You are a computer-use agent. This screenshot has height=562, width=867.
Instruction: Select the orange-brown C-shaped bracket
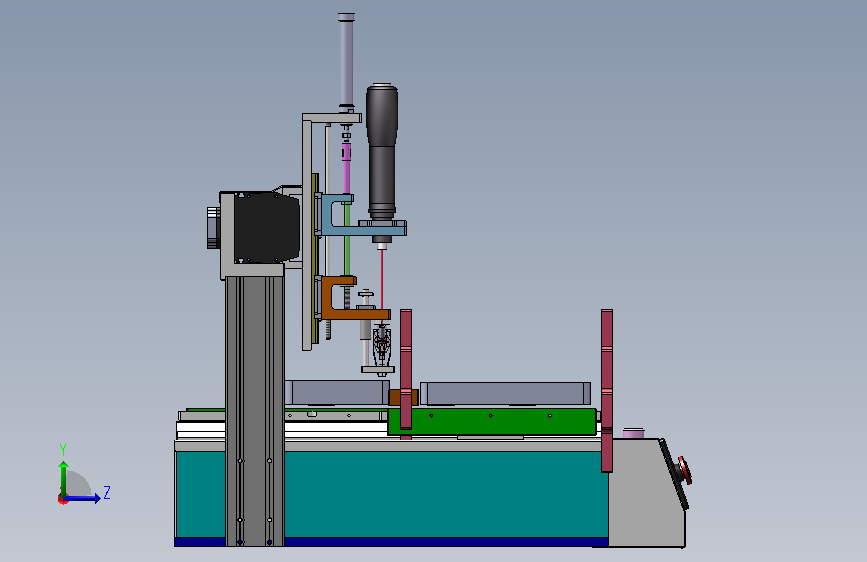(352, 299)
